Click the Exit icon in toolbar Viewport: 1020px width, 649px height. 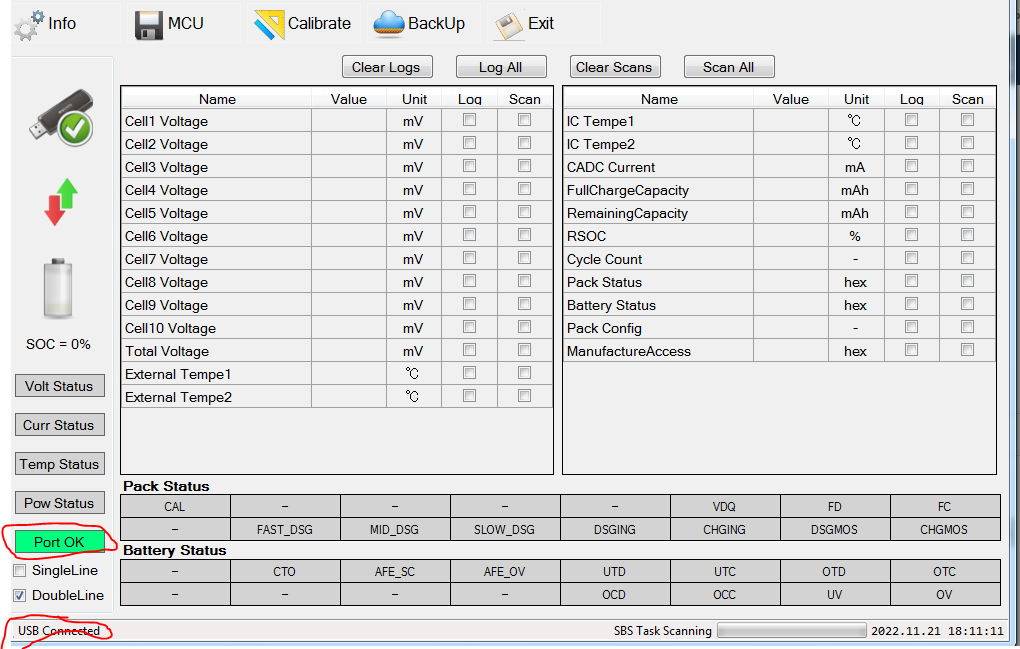(509, 24)
